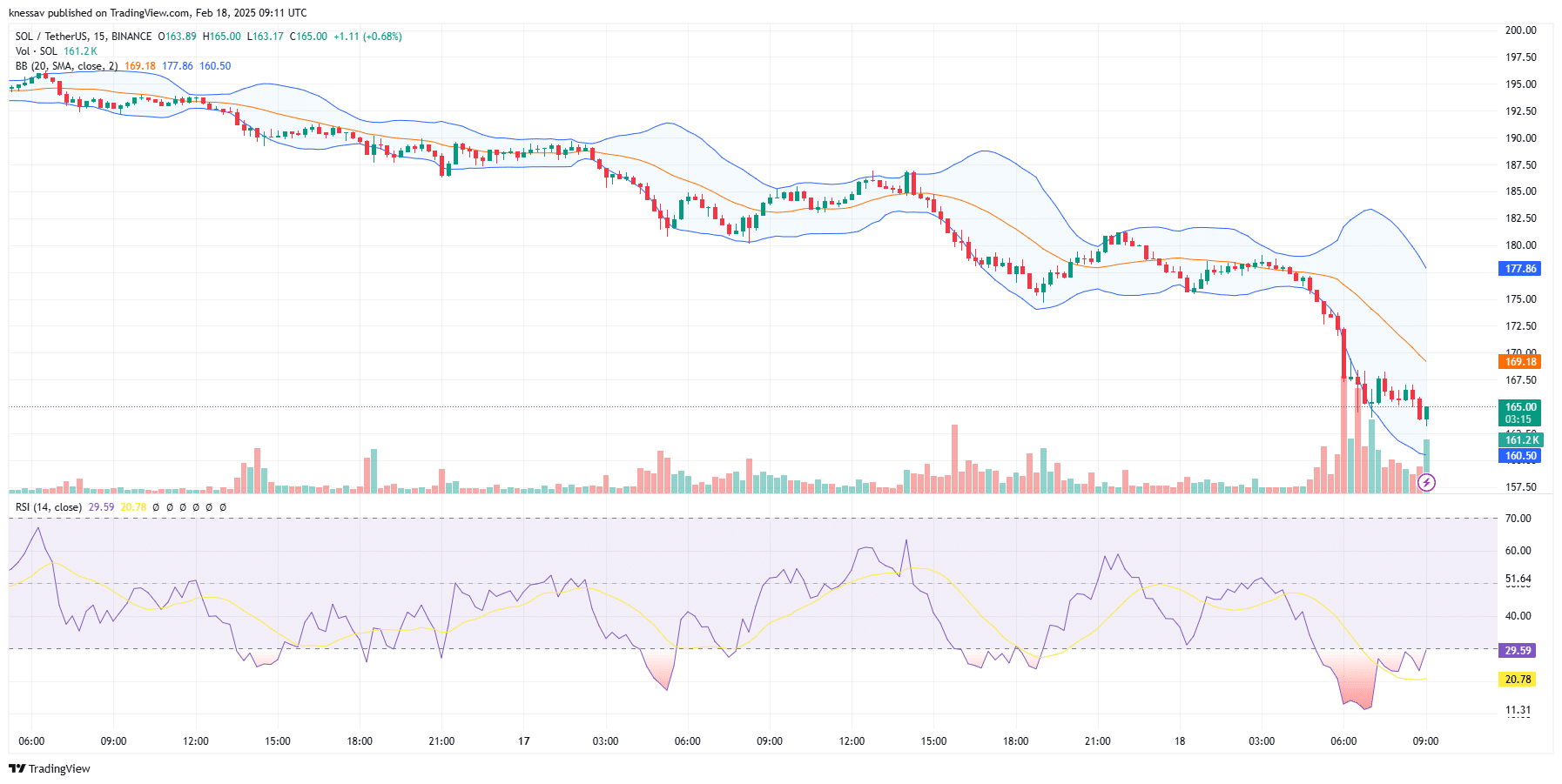Click orange 169.18 value in BB legend
1562x784 pixels.
click(x=140, y=66)
